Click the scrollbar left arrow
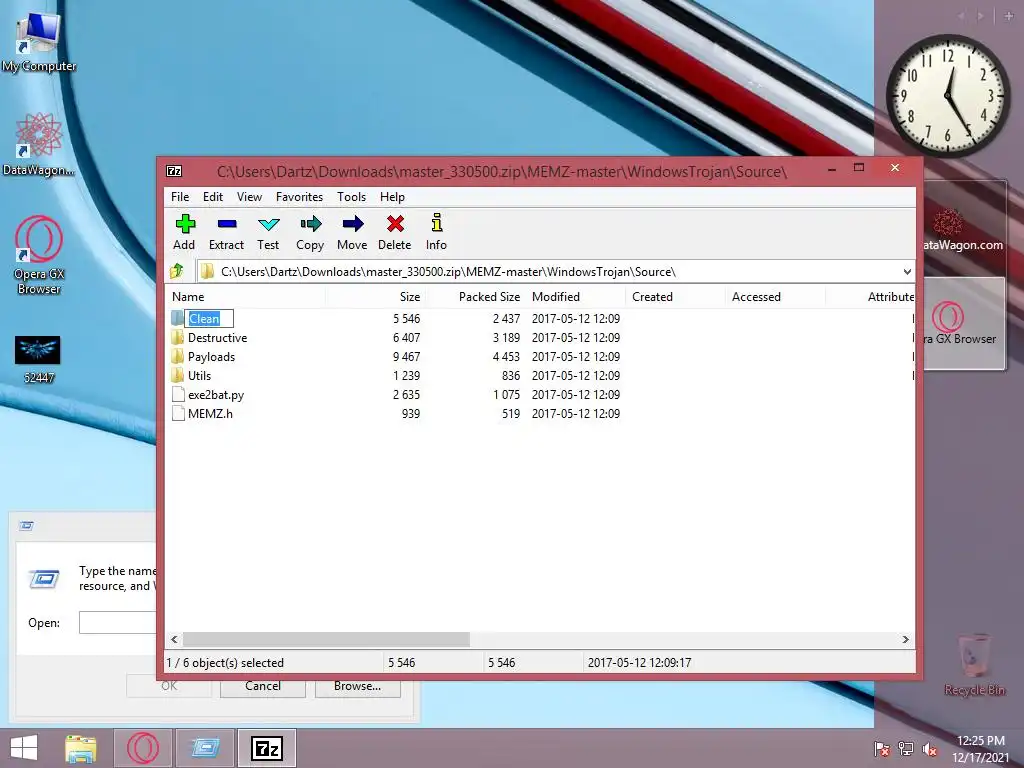Screen dimensions: 1024x768 (x=174, y=639)
